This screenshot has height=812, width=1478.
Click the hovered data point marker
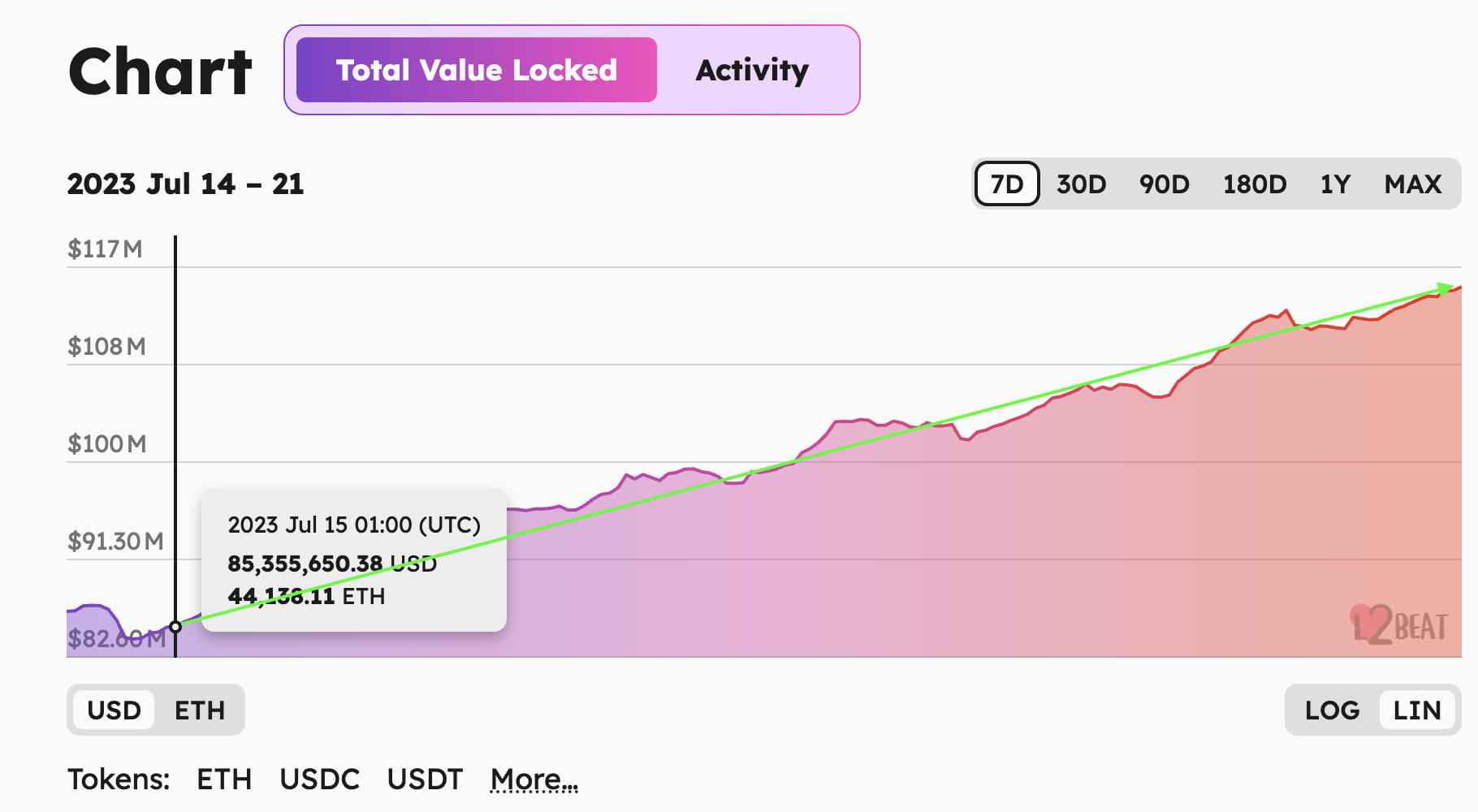point(175,627)
